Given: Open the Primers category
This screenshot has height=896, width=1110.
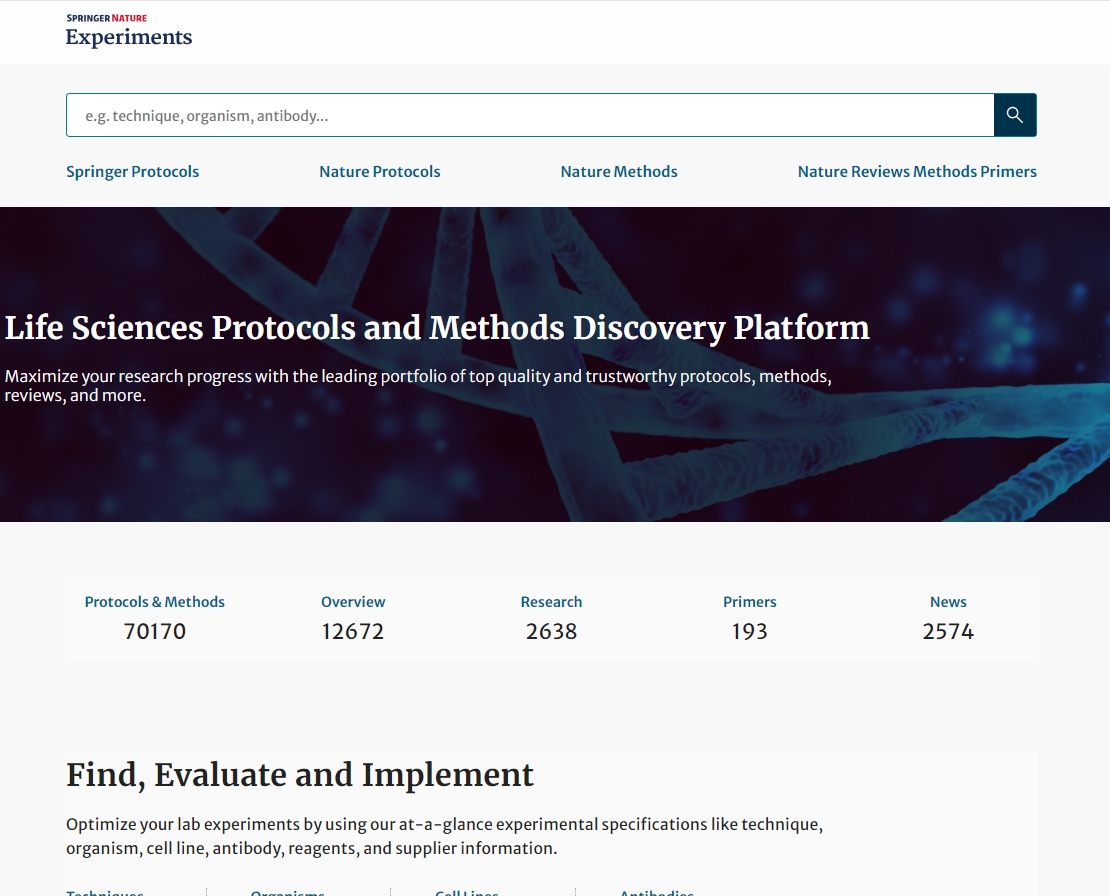Looking at the screenshot, I should [x=749, y=602].
